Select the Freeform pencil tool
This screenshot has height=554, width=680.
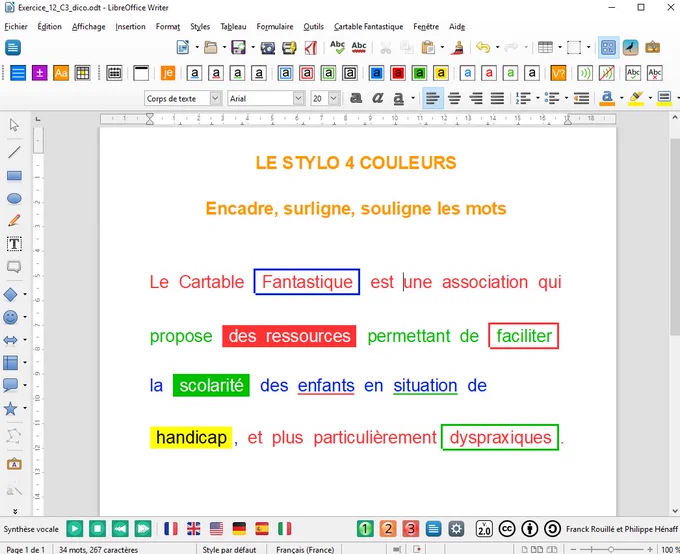click(x=14, y=220)
